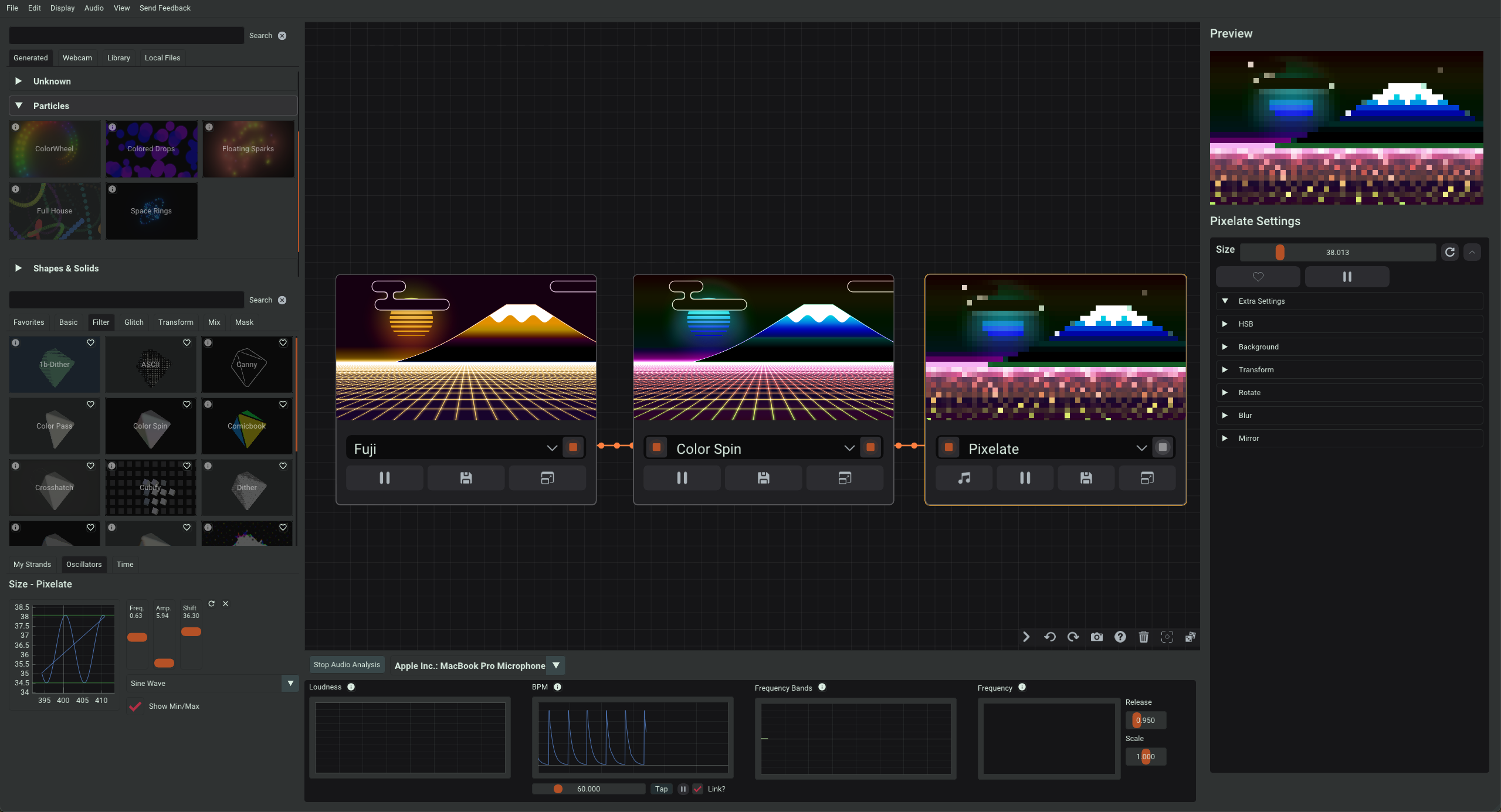Click the focus frame icon in canvas toolbar
The width and height of the screenshot is (1501, 812).
(x=1167, y=637)
